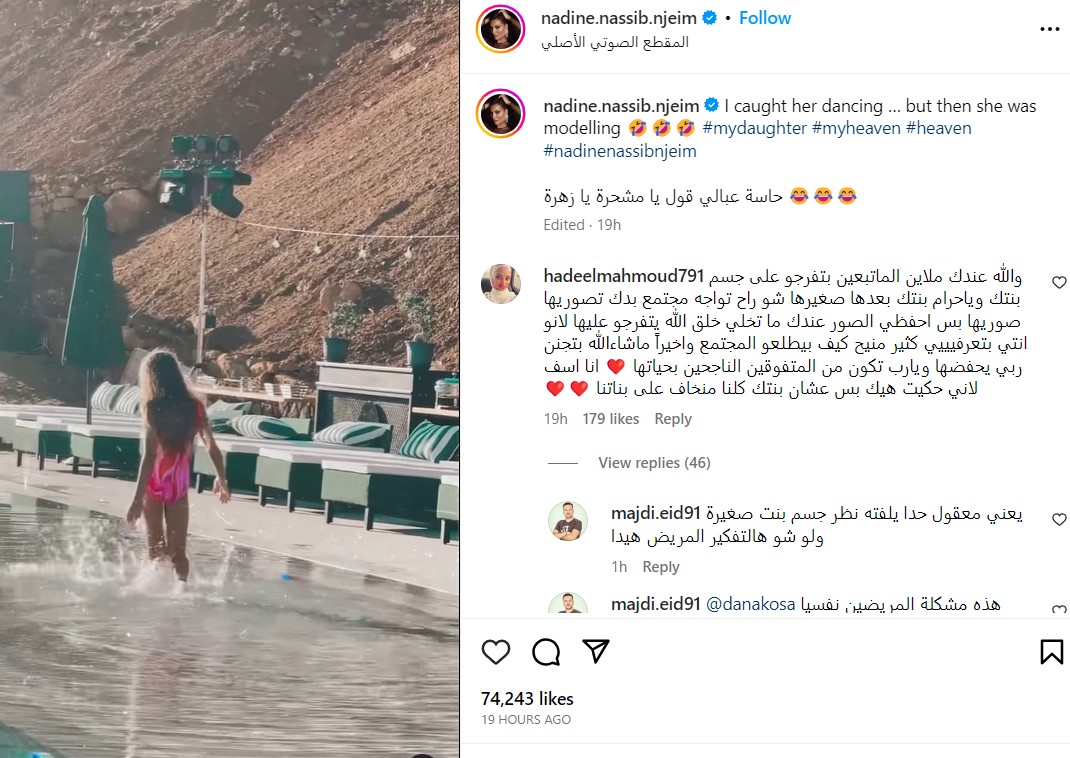Like majdi.eid91's first reply heart
Viewport: 1070px width, 758px height.
(x=1059, y=519)
